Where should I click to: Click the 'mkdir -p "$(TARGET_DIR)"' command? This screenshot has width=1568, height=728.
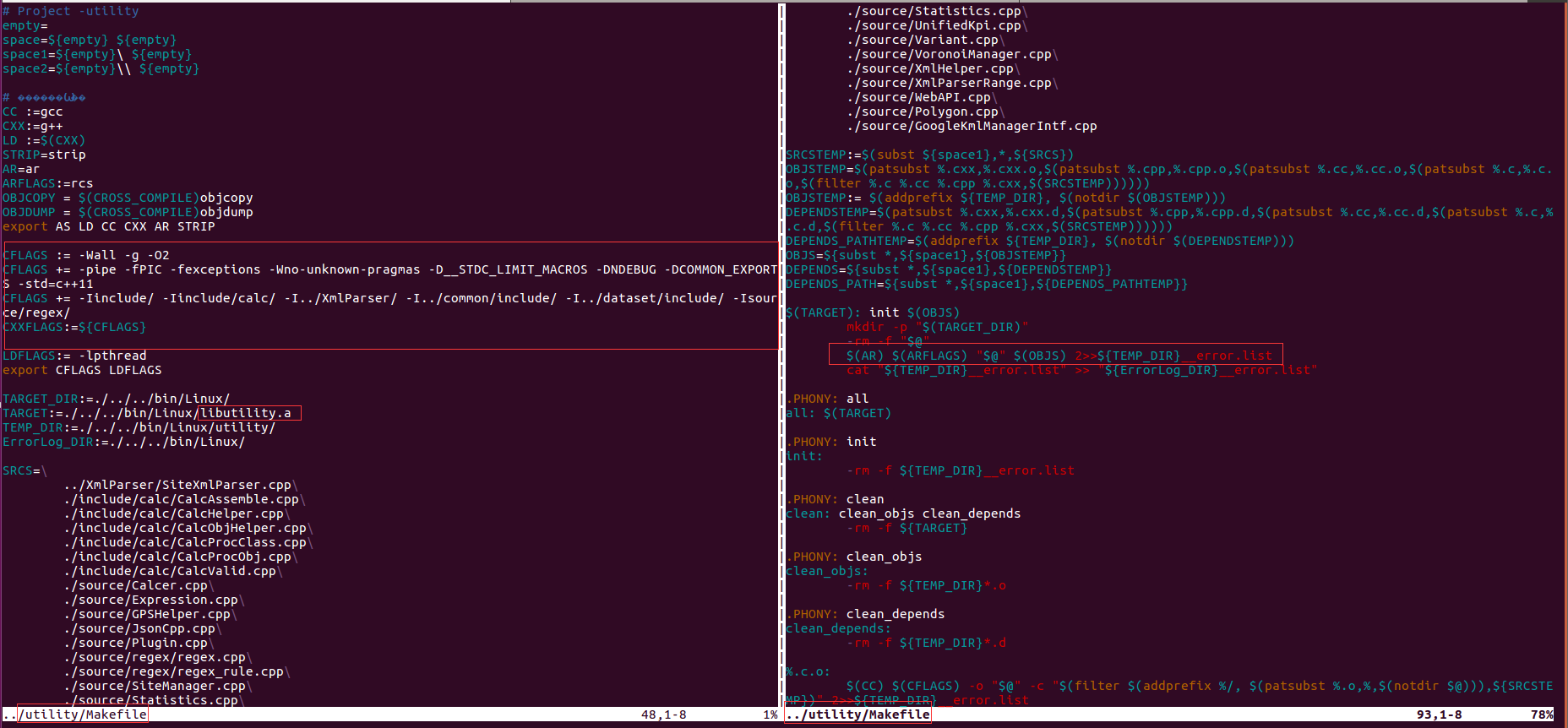[x=938, y=327]
